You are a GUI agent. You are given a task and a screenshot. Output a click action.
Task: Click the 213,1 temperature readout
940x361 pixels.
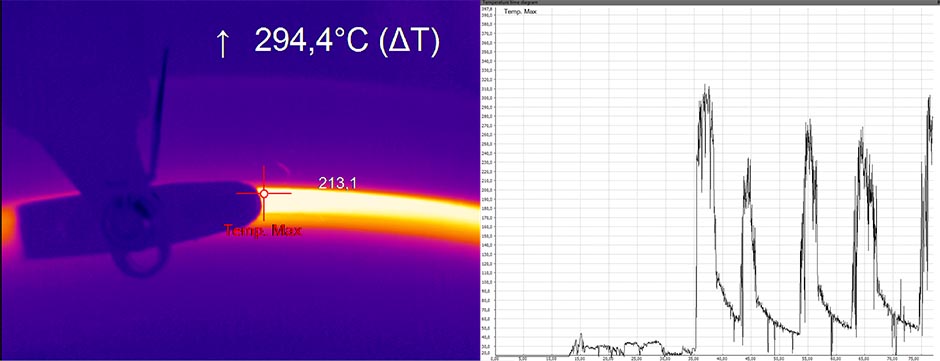pos(337,183)
